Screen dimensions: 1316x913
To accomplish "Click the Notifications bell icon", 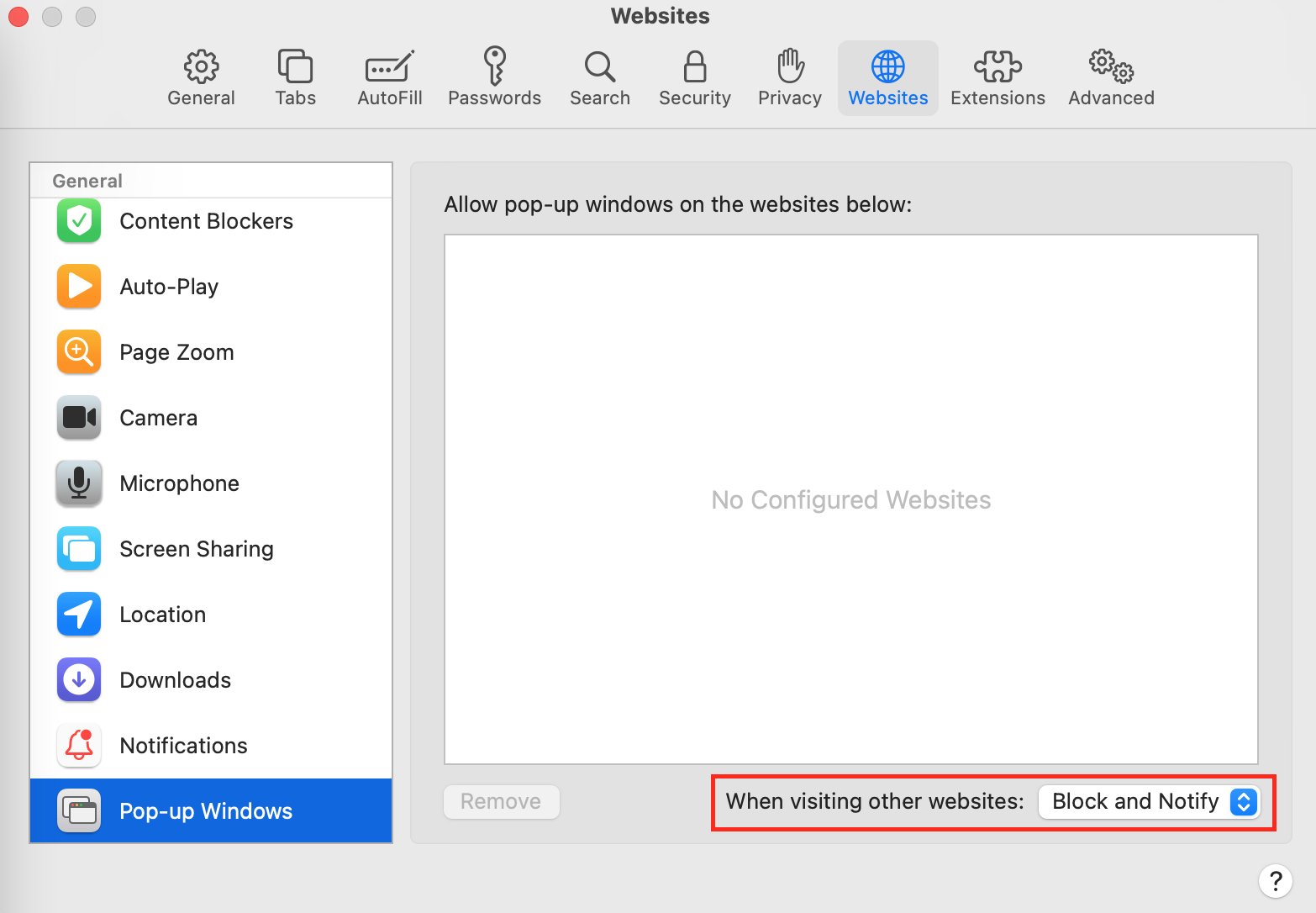I will coord(79,746).
